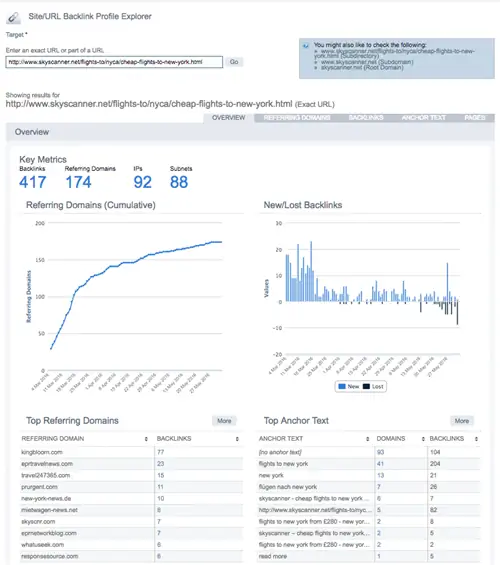Screen dimensions: 500x565
Task: Open the Backlinks tab
Action: [366, 118]
